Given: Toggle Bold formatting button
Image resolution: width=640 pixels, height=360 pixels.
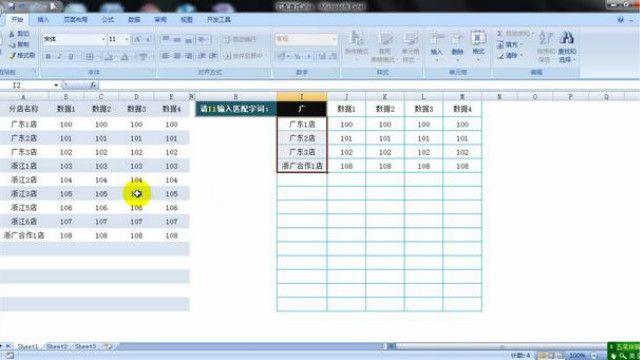Looking at the screenshot, I should pos(48,56).
